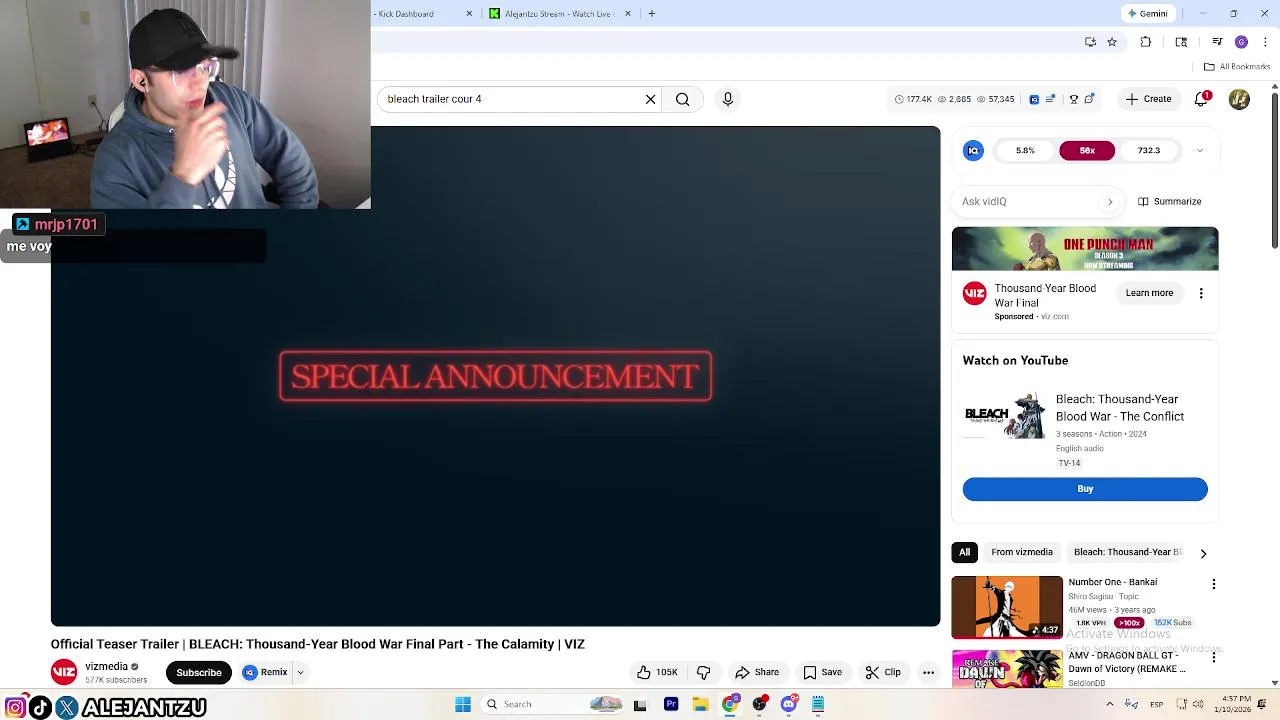Open Chrome media controls icon
Screen dimensions: 1280x720
coord(1217,42)
